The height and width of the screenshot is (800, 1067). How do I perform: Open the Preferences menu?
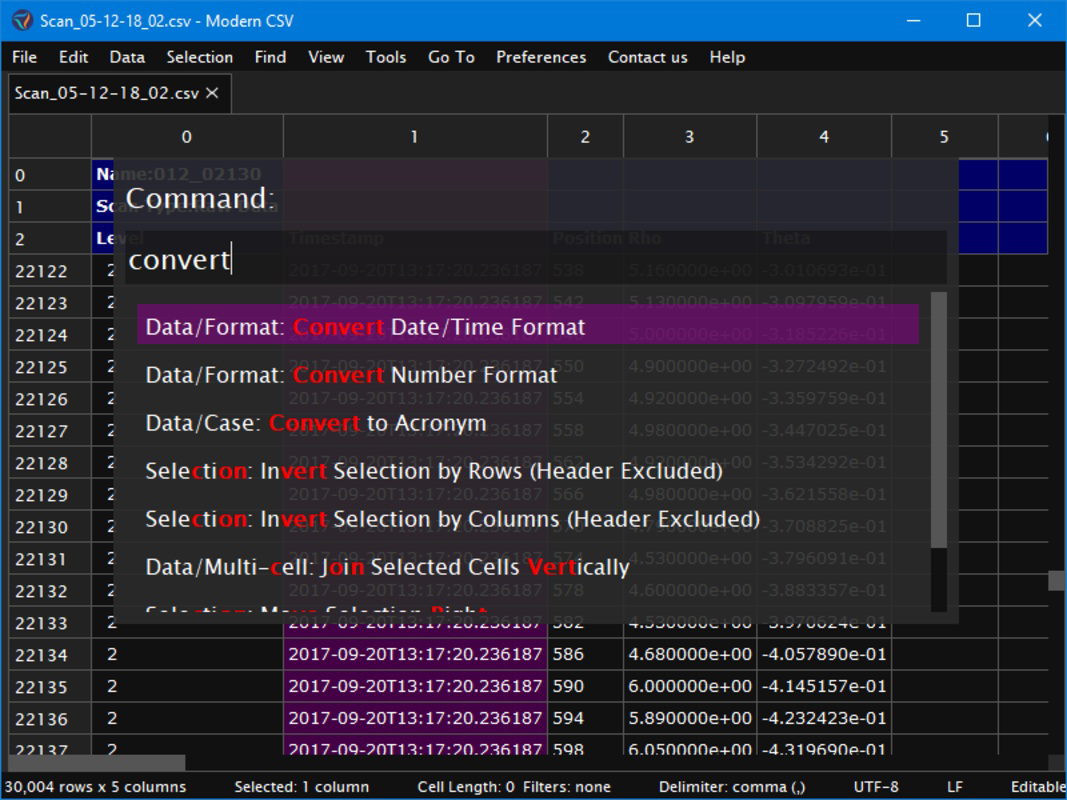pos(540,57)
